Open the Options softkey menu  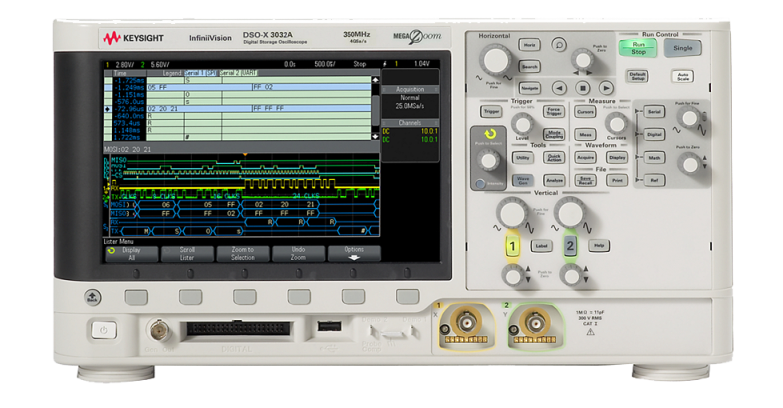(354, 254)
